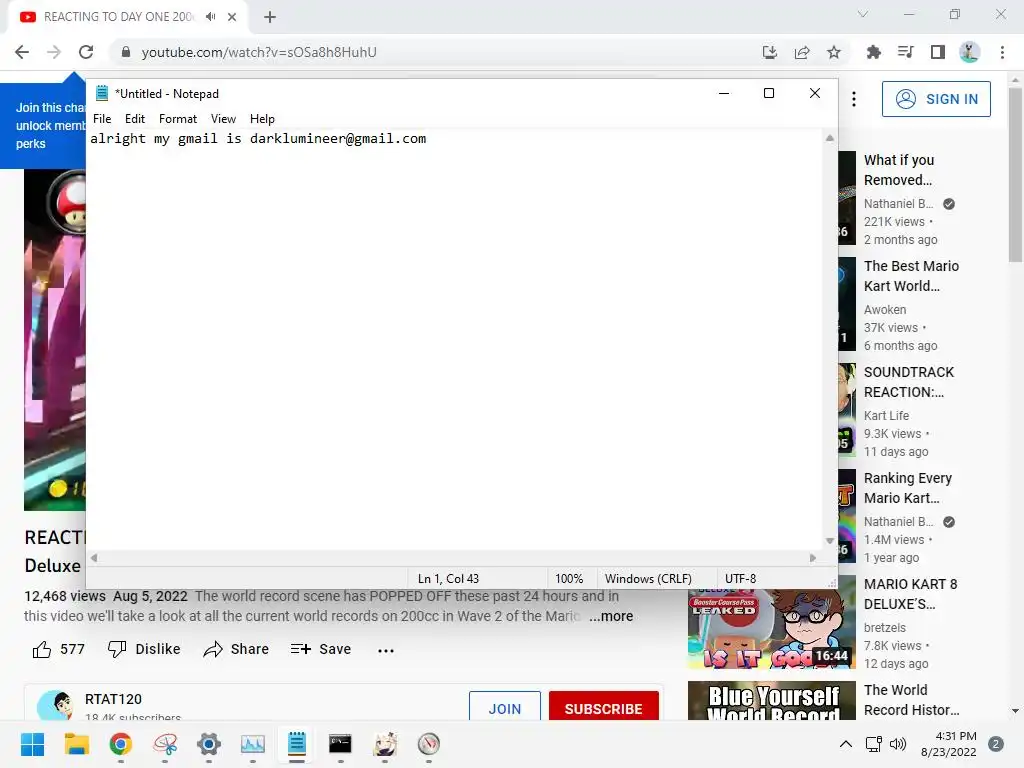Click the Notepad title bar icon
This screenshot has height=768, width=1024.
102,93
